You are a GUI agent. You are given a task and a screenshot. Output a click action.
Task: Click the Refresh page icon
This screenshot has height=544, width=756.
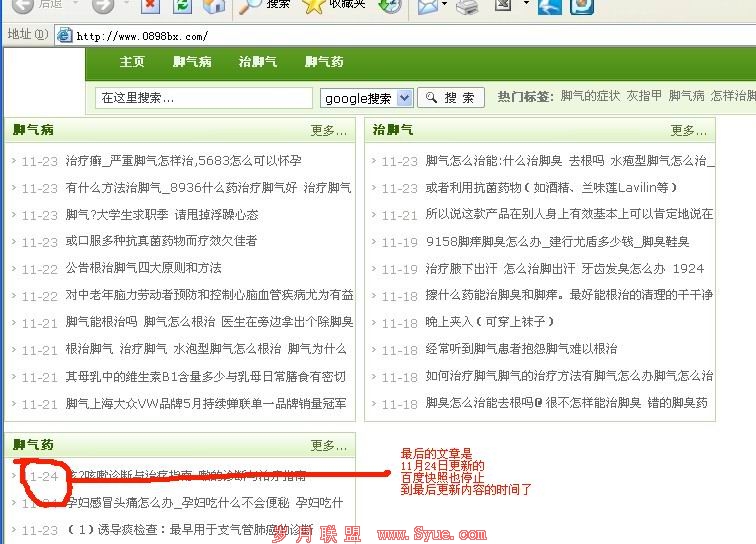click(182, 5)
